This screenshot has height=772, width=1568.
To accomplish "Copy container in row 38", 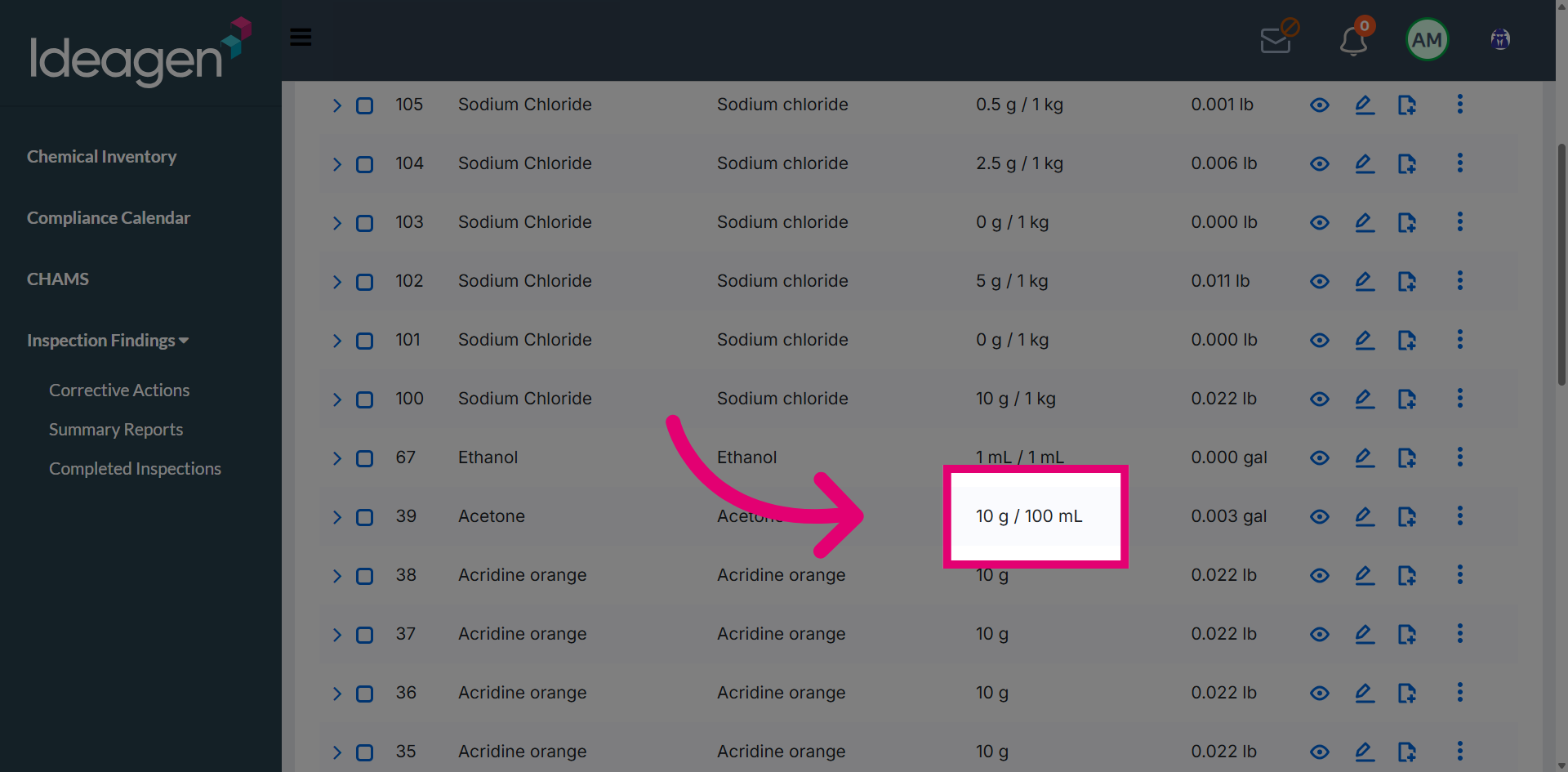I will point(1406,575).
